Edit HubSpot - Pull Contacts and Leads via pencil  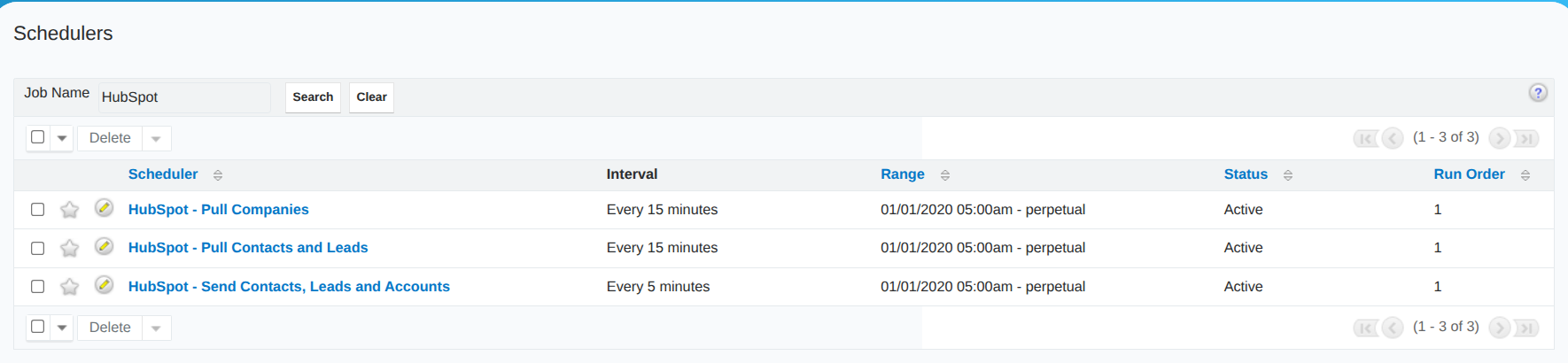point(104,246)
